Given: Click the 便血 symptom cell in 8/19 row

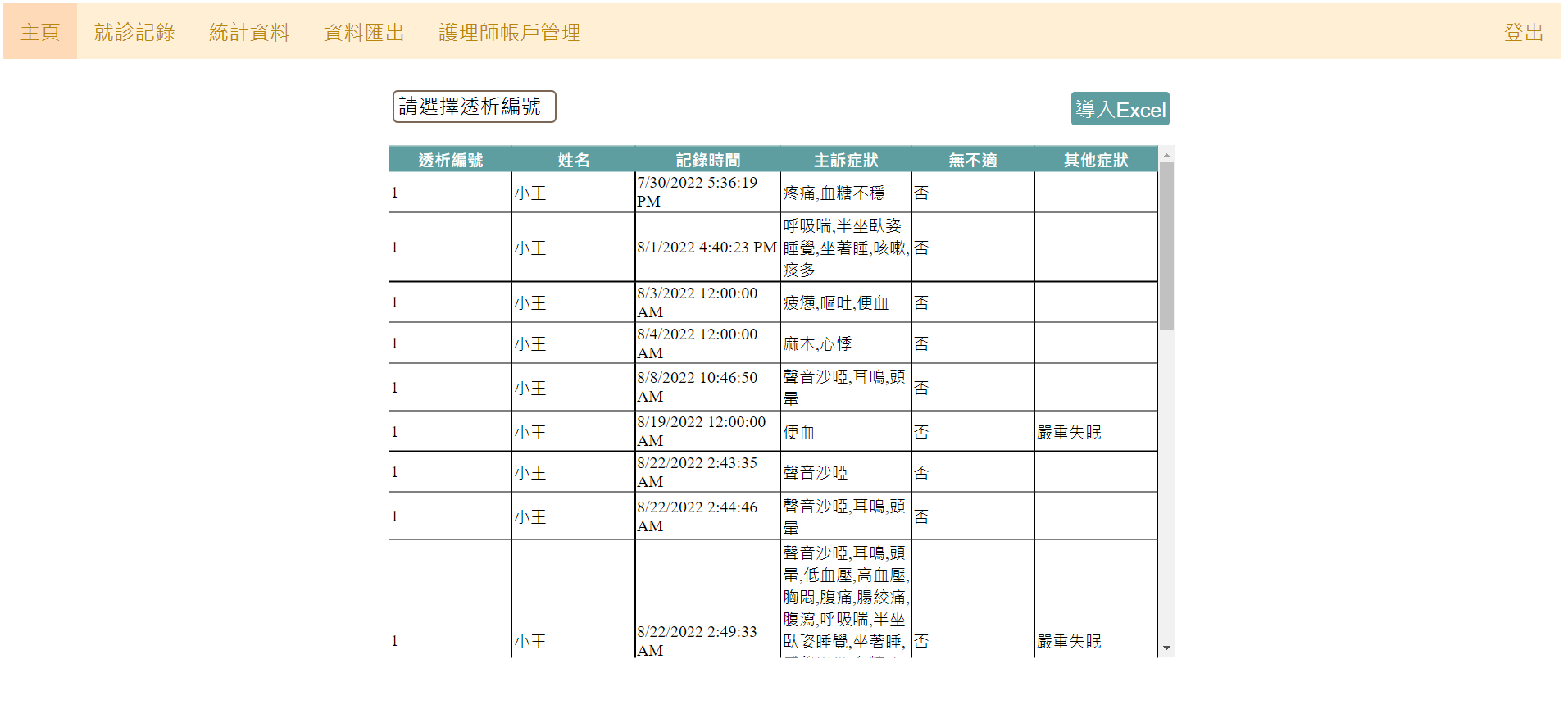Looking at the screenshot, I should coord(846,432).
